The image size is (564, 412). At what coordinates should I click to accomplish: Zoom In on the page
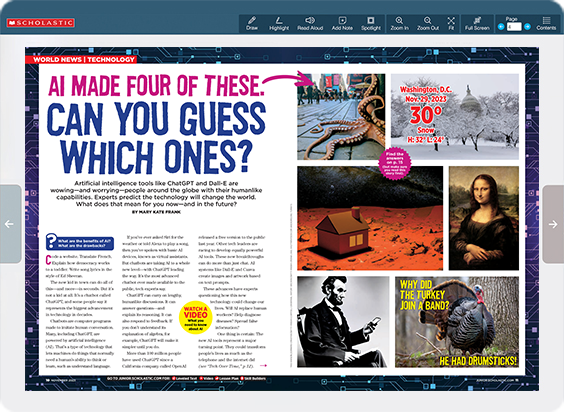399,23
